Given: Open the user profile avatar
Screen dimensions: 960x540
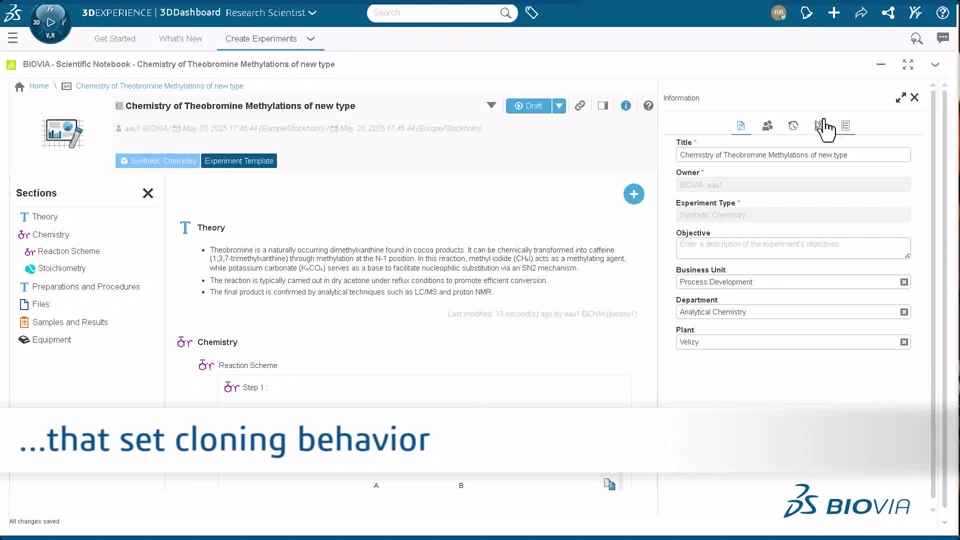Looking at the screenshot, I should click(779, 13).
